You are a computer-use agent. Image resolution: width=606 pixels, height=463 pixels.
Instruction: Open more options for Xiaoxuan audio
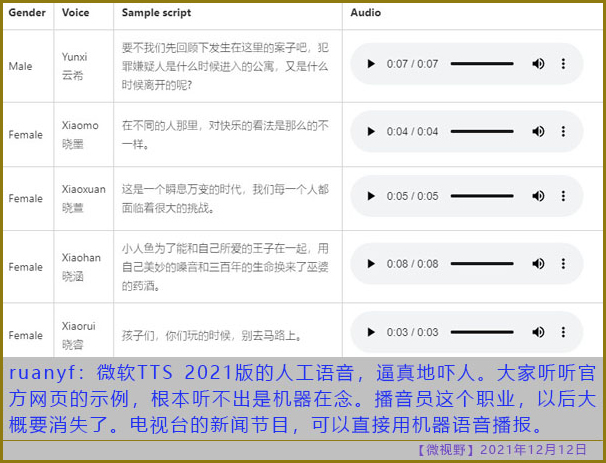563,196
